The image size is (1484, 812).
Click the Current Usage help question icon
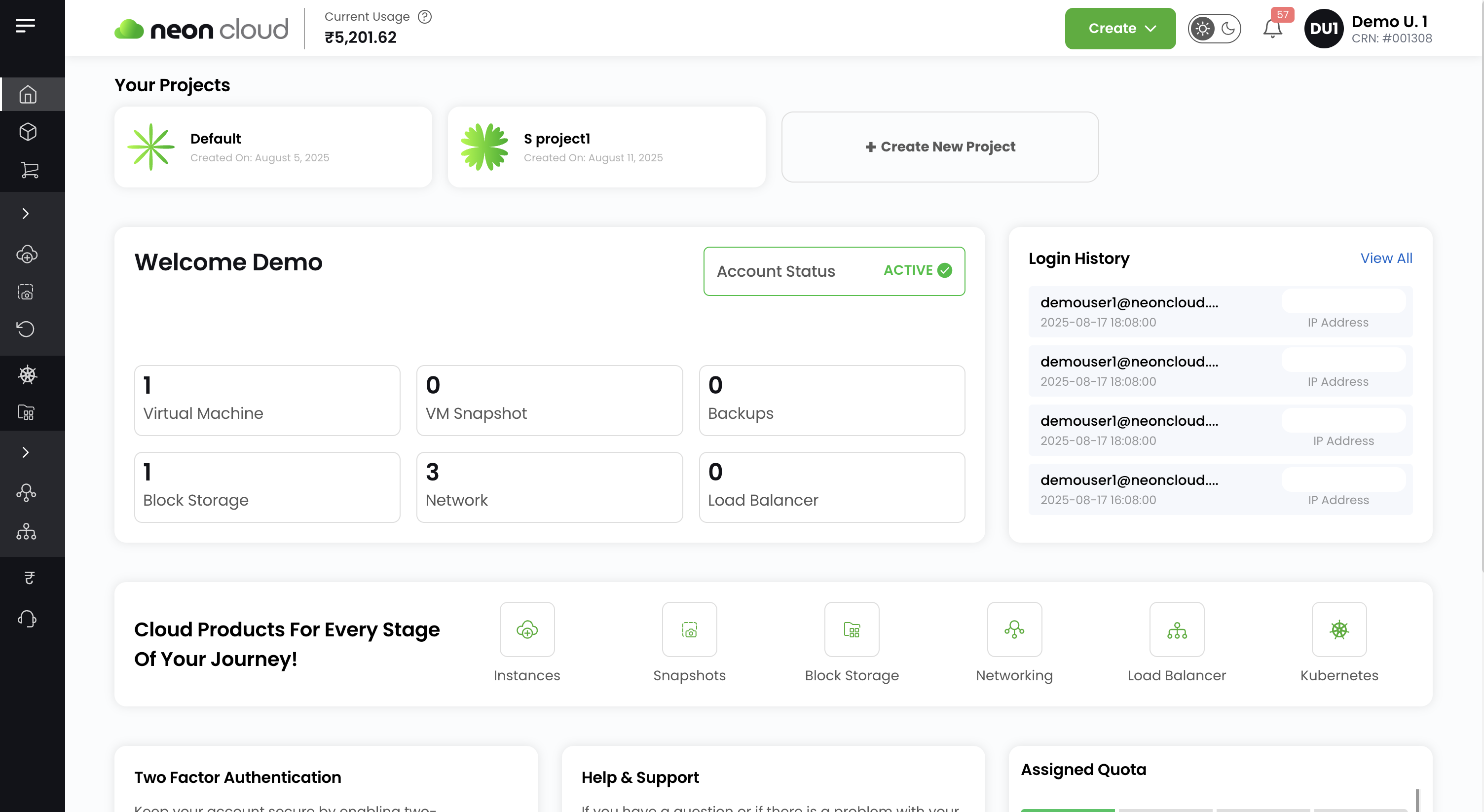point(425,17)
